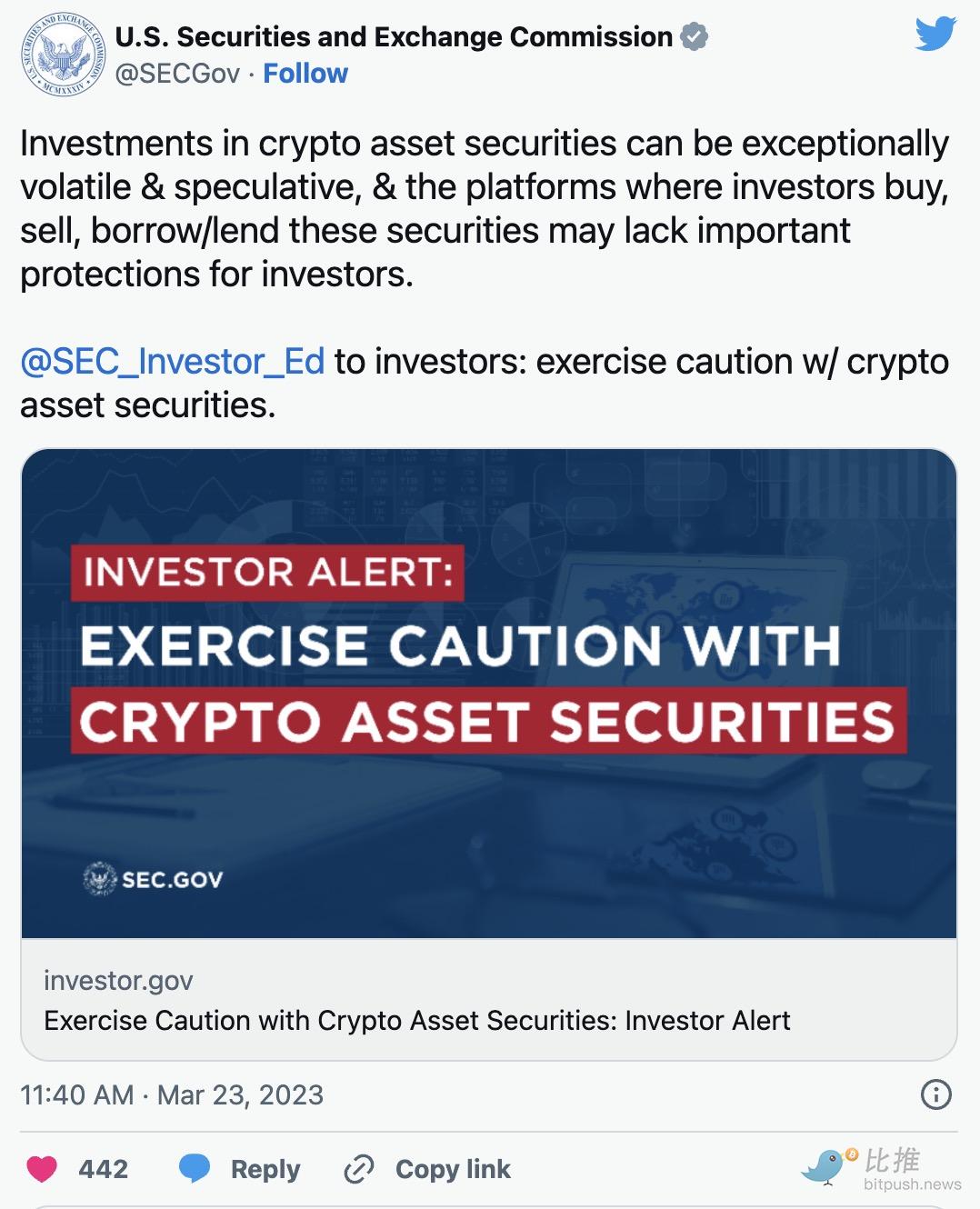
Task: Click the investor.gov domain text
Action: [118, 981]
